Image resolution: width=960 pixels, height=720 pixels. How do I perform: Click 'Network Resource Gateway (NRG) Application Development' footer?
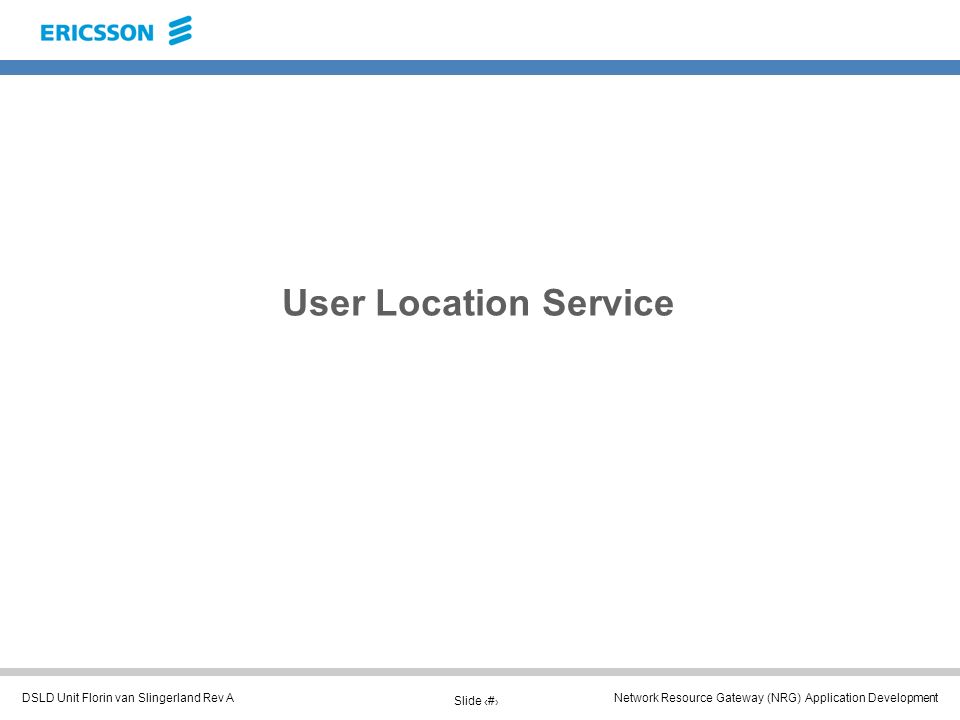[776, 697]
